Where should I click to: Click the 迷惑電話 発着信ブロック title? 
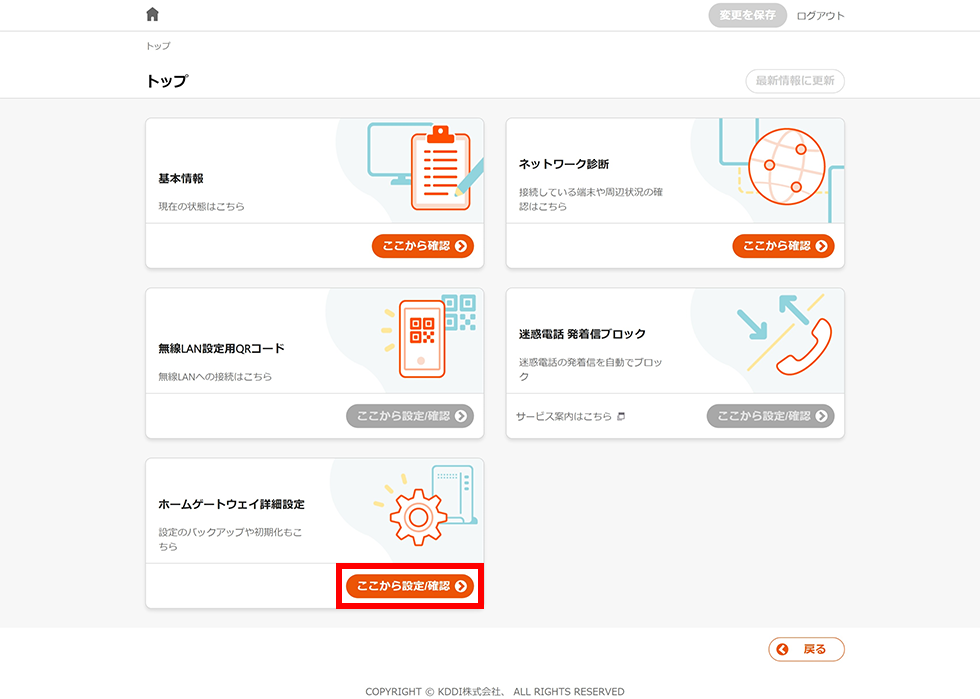click(582, 334)
